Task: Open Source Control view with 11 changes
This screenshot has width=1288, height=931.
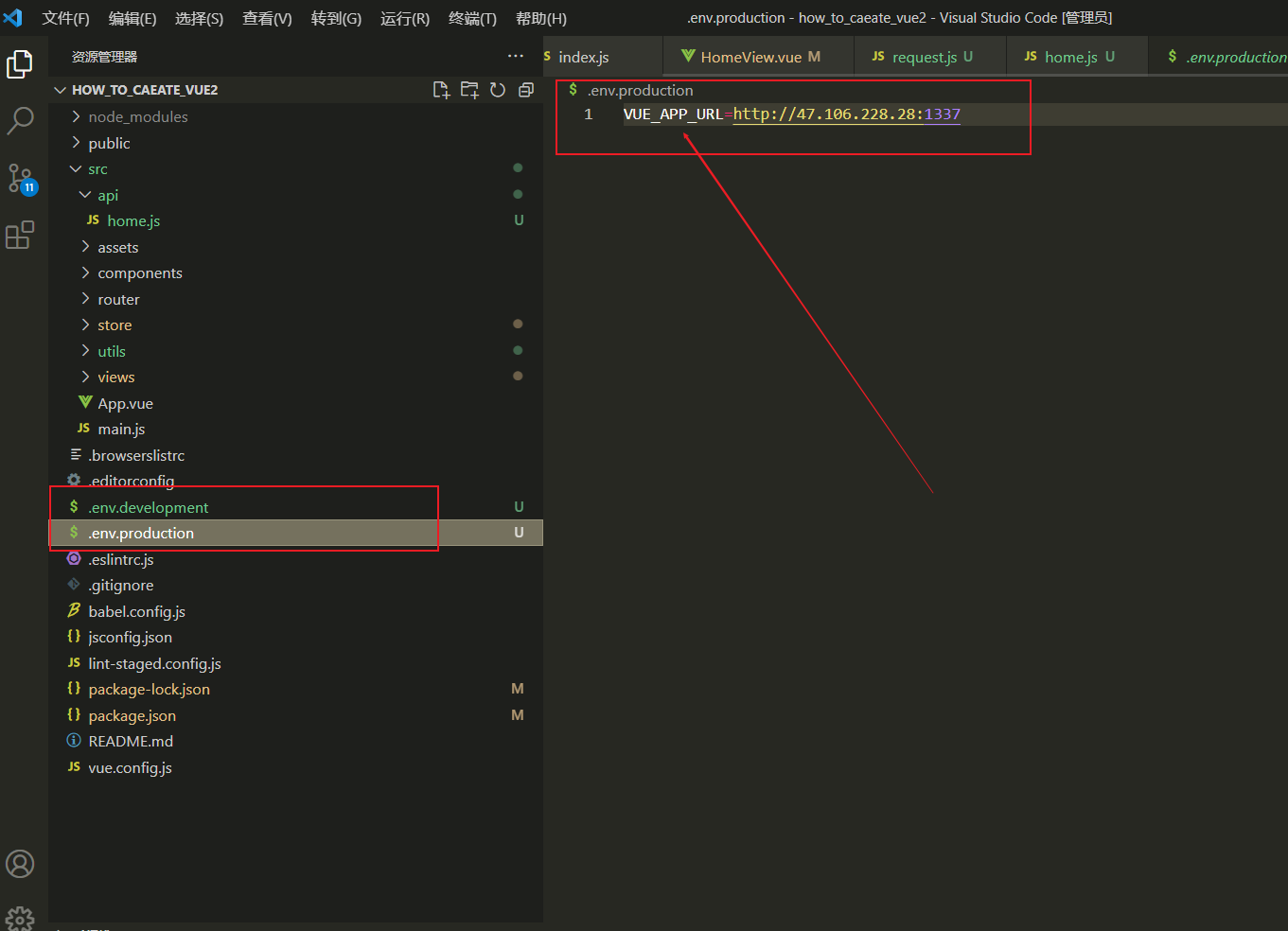Action: pyautogui.click(x=20, y=178)
